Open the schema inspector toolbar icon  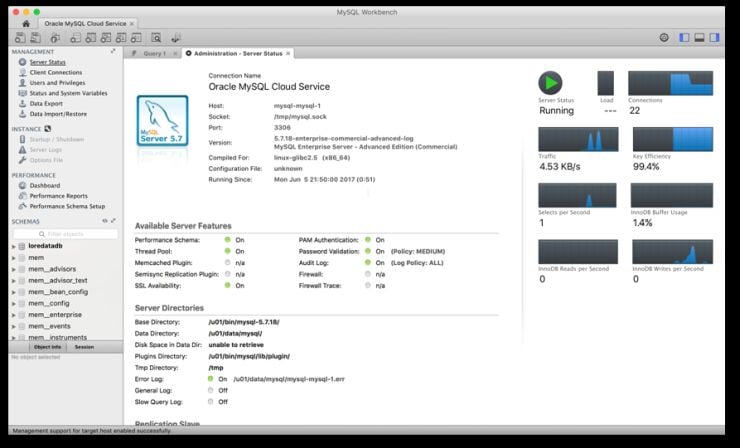point(55,38)
